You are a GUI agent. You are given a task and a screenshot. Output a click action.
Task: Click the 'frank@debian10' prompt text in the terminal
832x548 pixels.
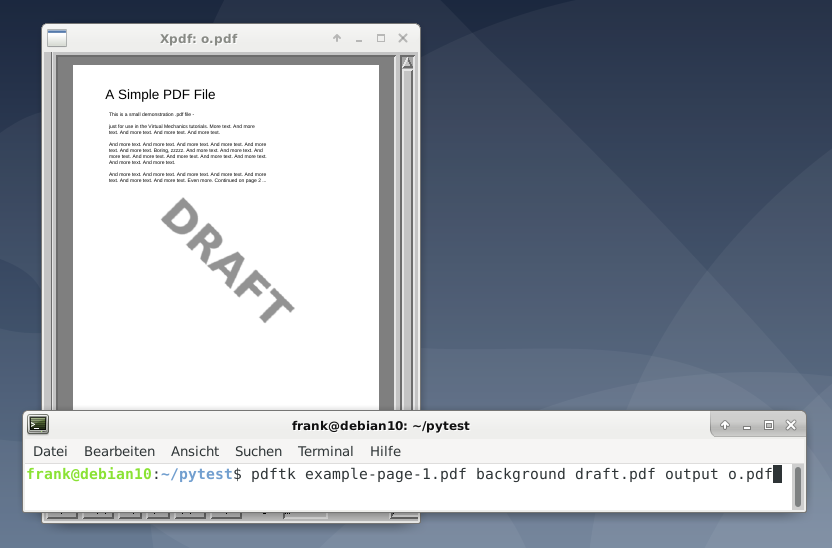pos(89,474)
